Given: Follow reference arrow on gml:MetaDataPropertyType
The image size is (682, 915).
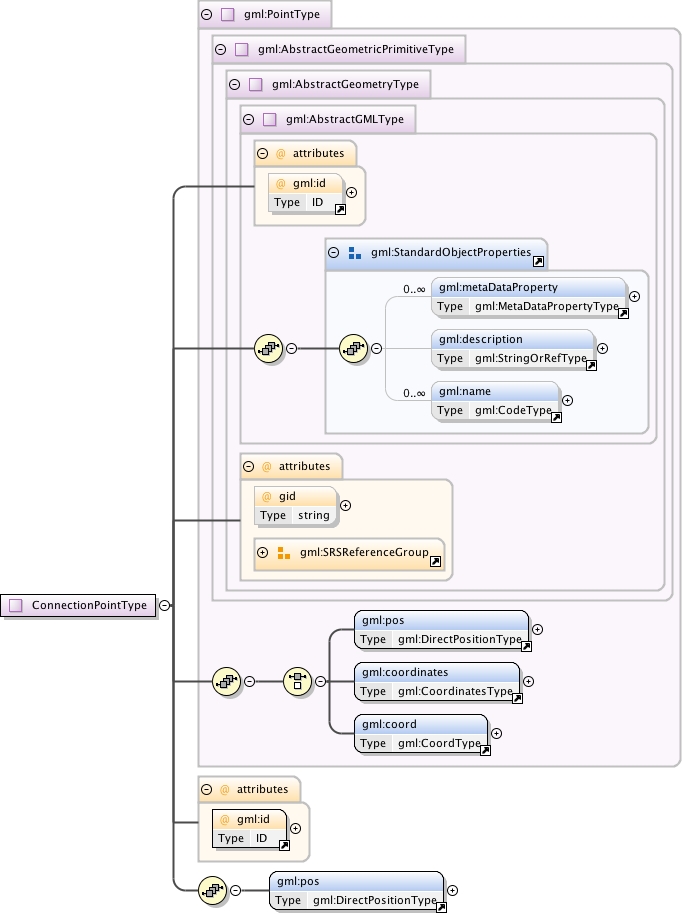Looking at the screenshot, I should tap(623, 314).
